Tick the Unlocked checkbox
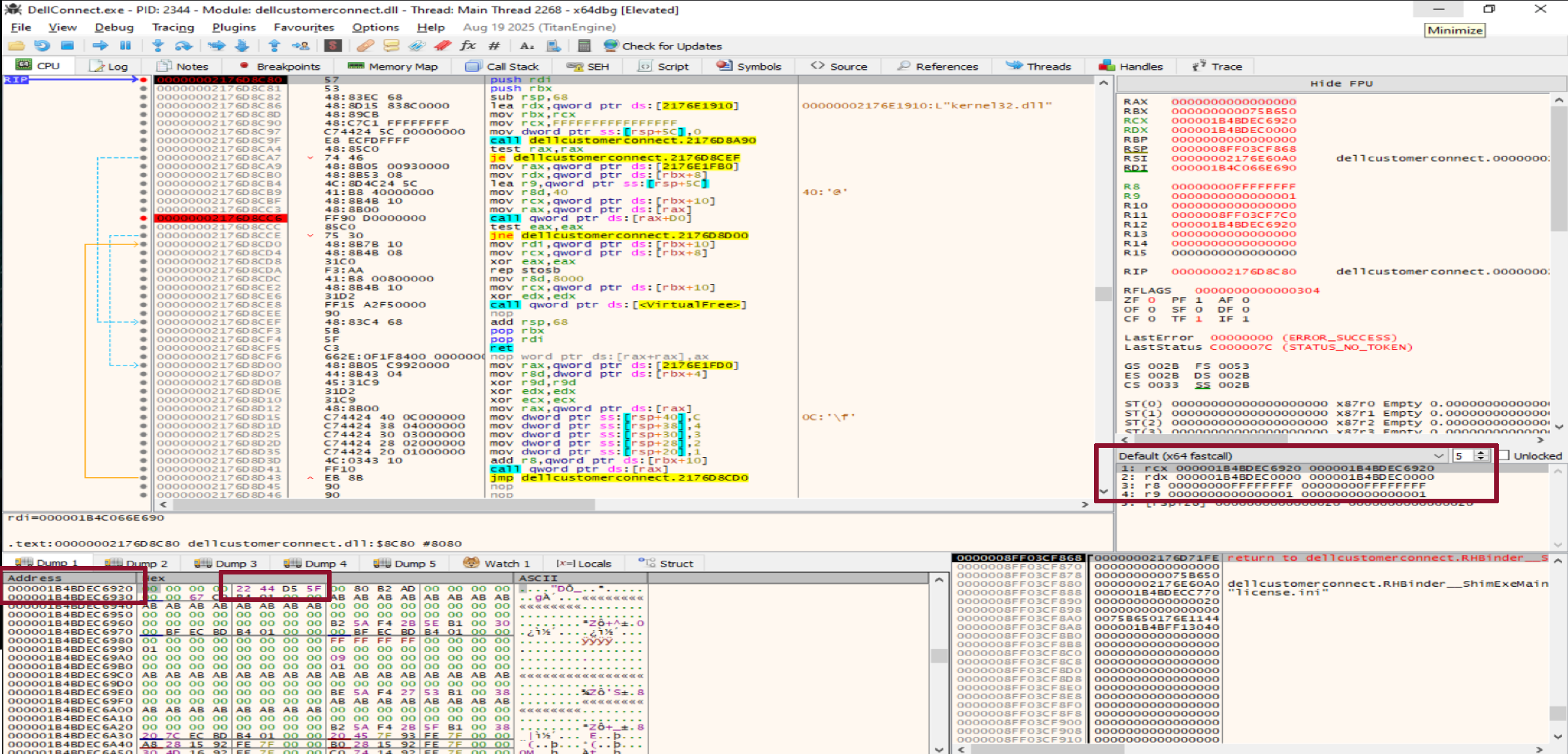 (1505, 456)
